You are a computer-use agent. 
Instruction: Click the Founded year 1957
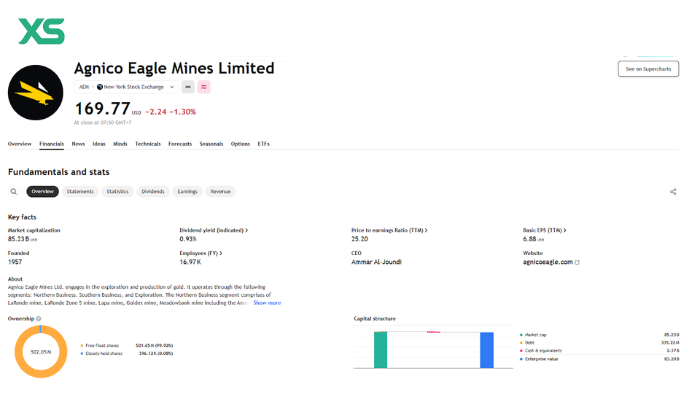point(15,262)
